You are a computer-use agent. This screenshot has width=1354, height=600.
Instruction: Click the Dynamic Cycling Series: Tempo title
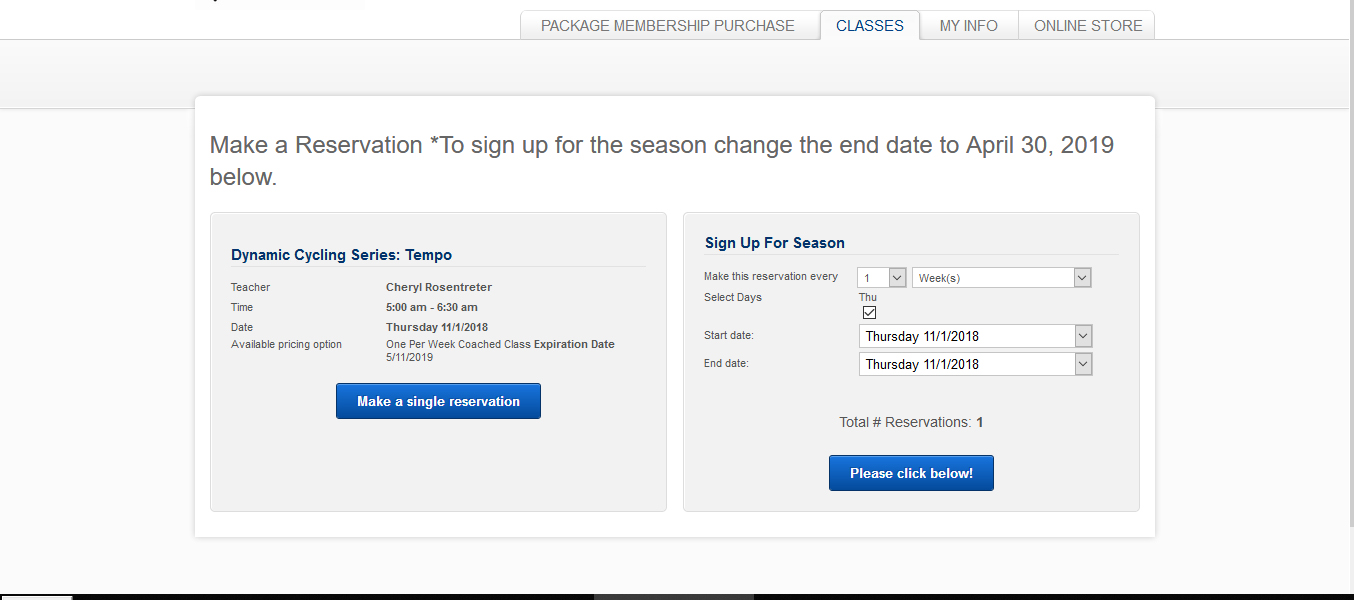tap(341, 255)
